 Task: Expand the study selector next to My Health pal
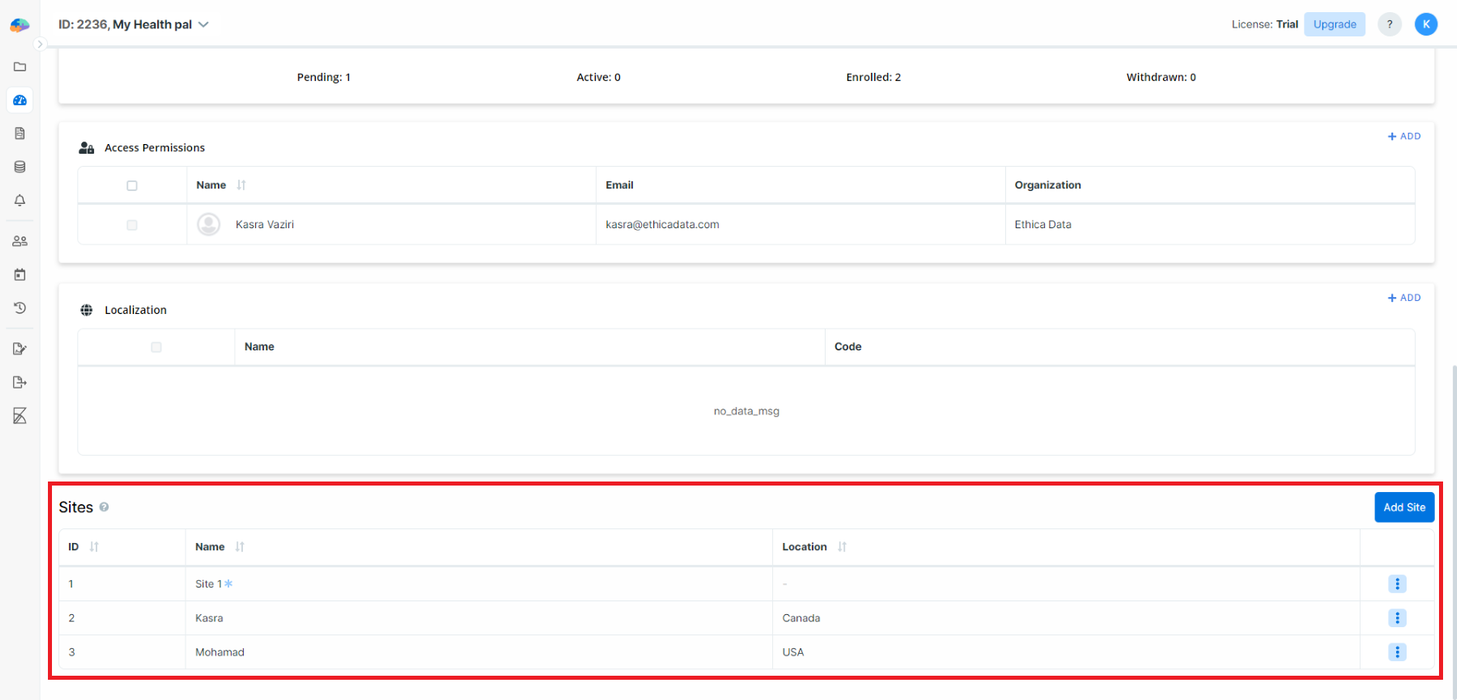pos(204,24)
